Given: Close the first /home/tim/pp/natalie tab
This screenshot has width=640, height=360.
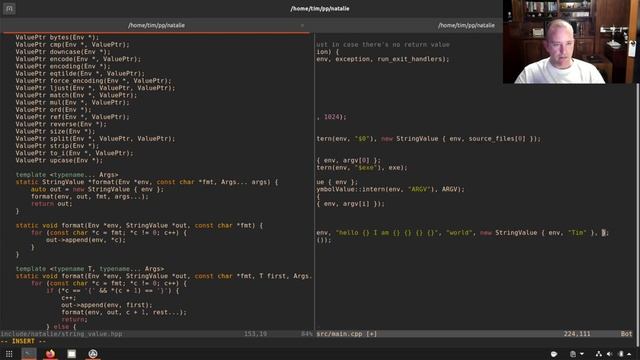Looking at the screenshot, I should [x=302, y=25].
